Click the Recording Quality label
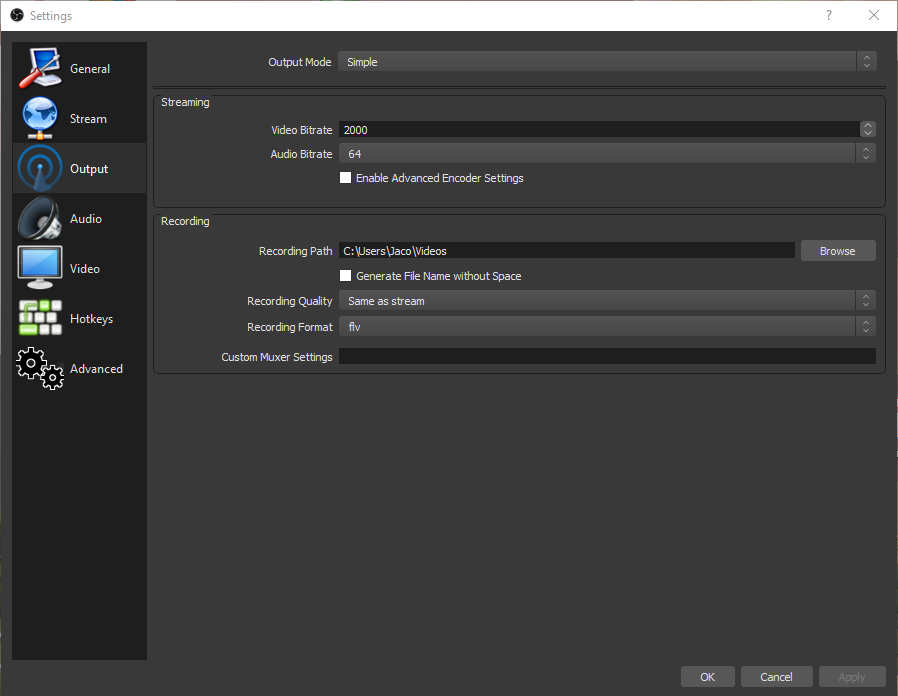The height and width of the screenshot is (696, 898). tap(289, 301)
